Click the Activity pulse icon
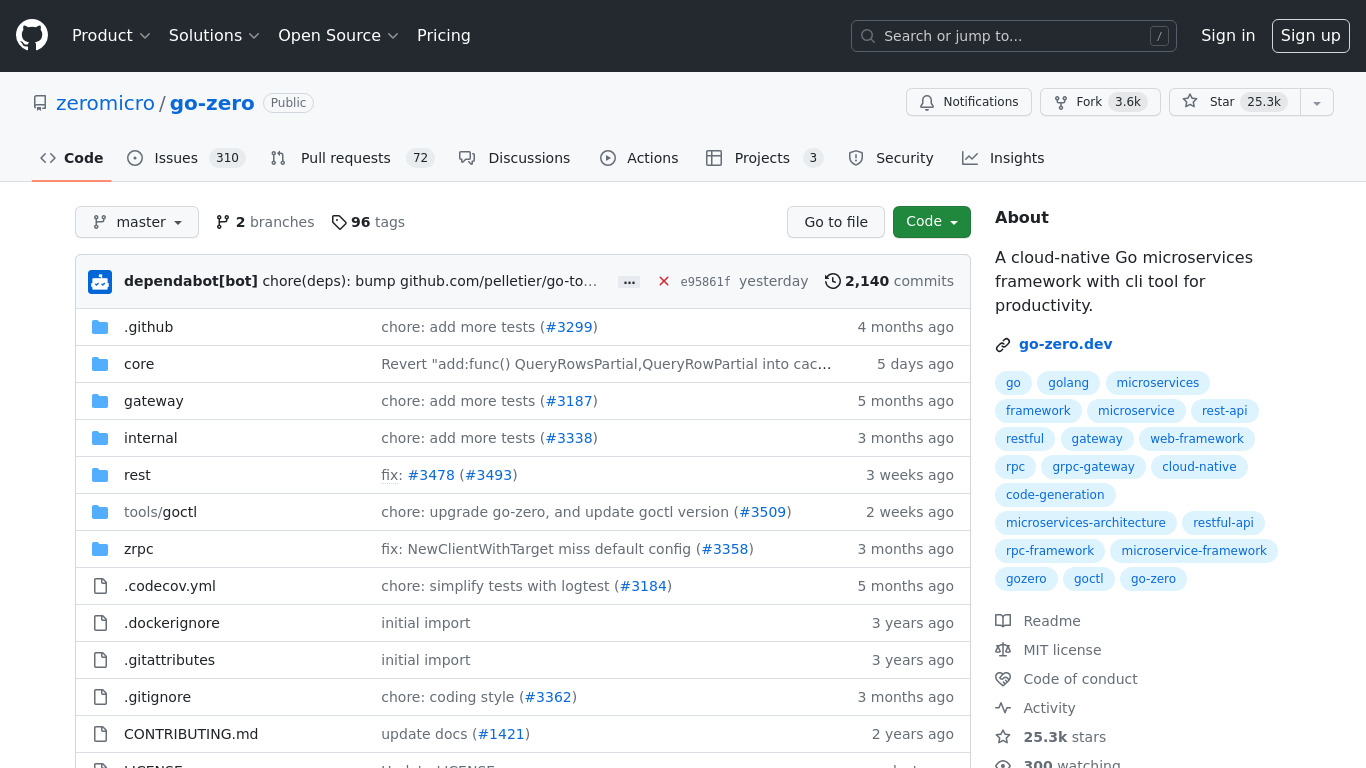Screen dimensions: 1366x768 coord(1003,708)
